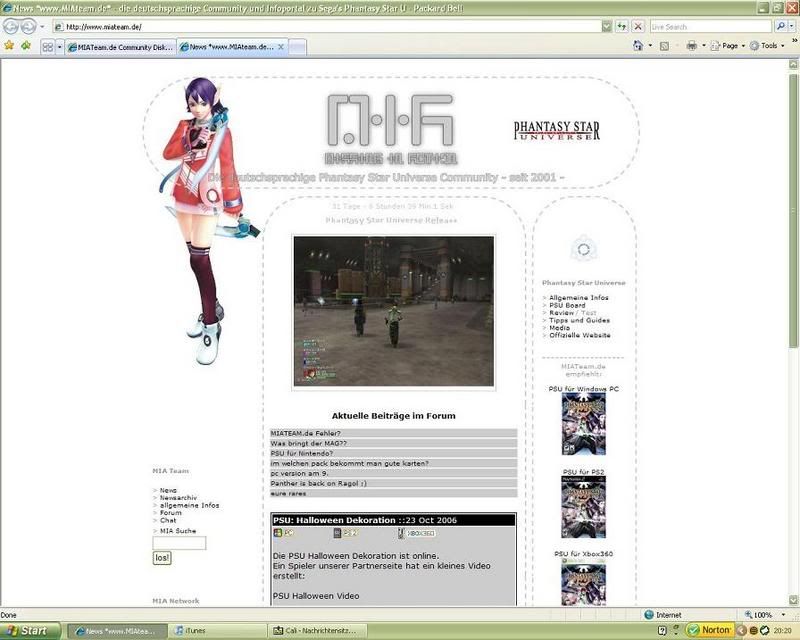Go back with the browser Back arrow
The image size is (800, 640).
tap(11, 26)
